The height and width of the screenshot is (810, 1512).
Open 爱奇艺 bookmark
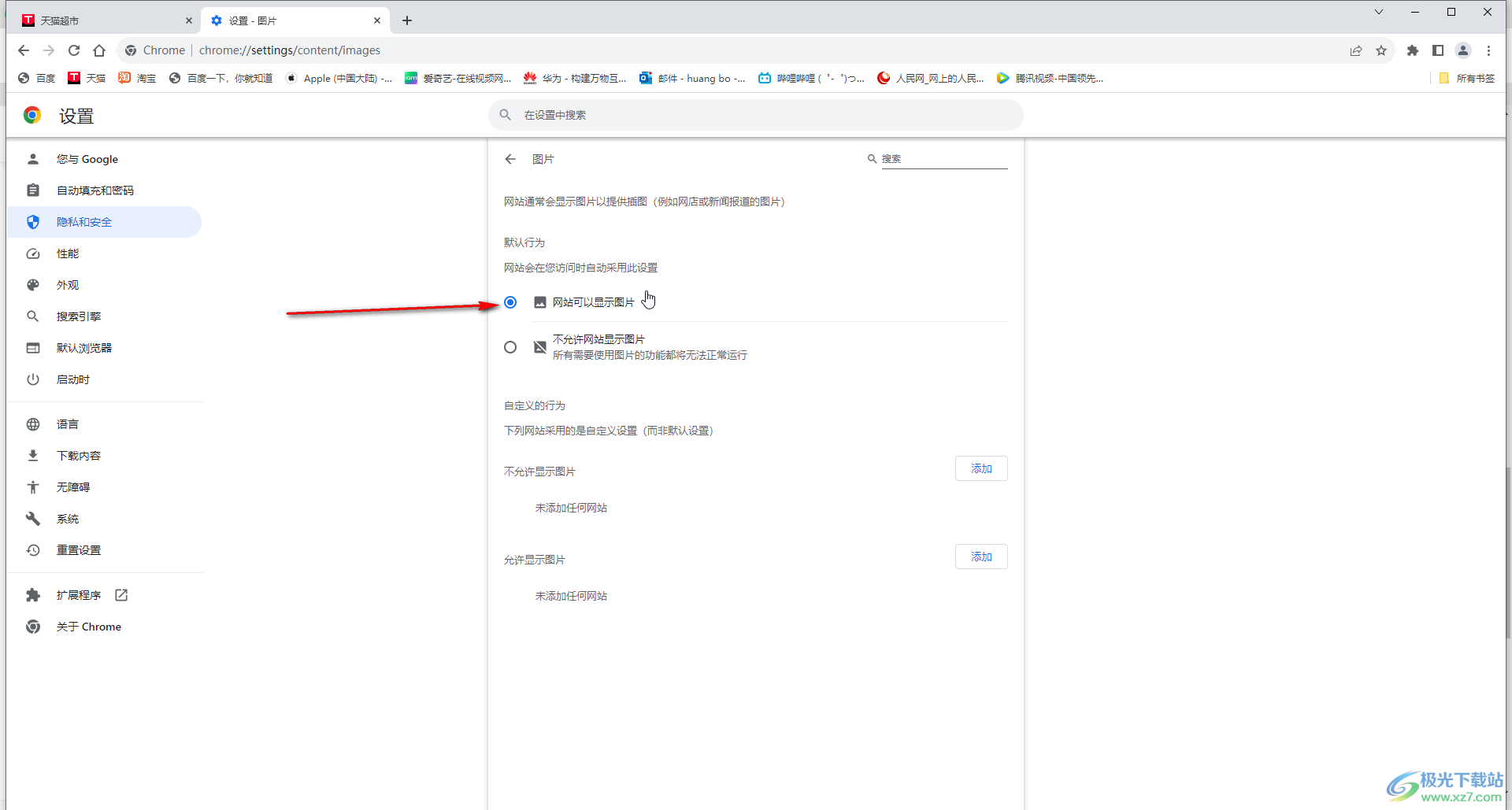458,78
